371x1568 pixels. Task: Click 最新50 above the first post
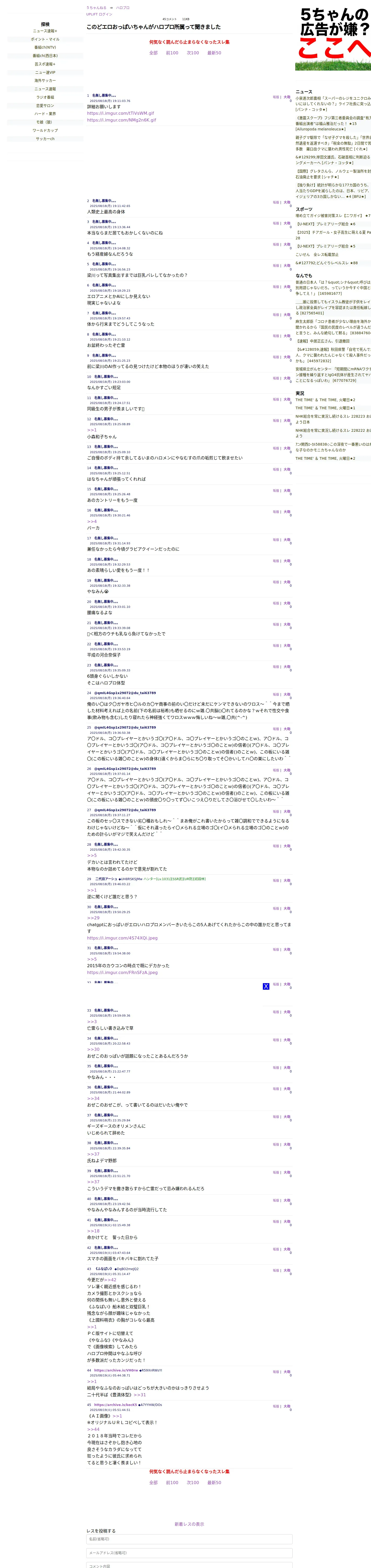pyautogui.click(x=214, y=53)
